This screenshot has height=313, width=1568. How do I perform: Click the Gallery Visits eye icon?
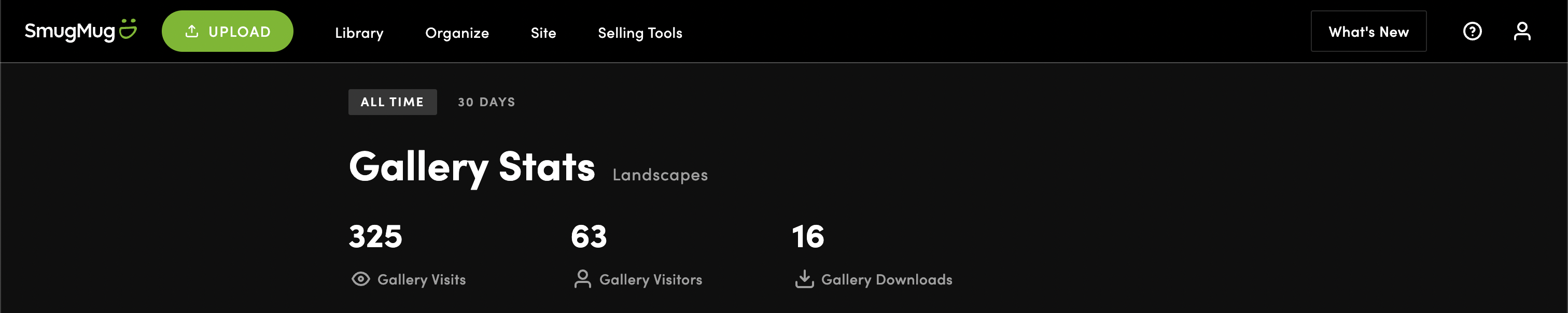pyautogui.click(x=360, y=279)
